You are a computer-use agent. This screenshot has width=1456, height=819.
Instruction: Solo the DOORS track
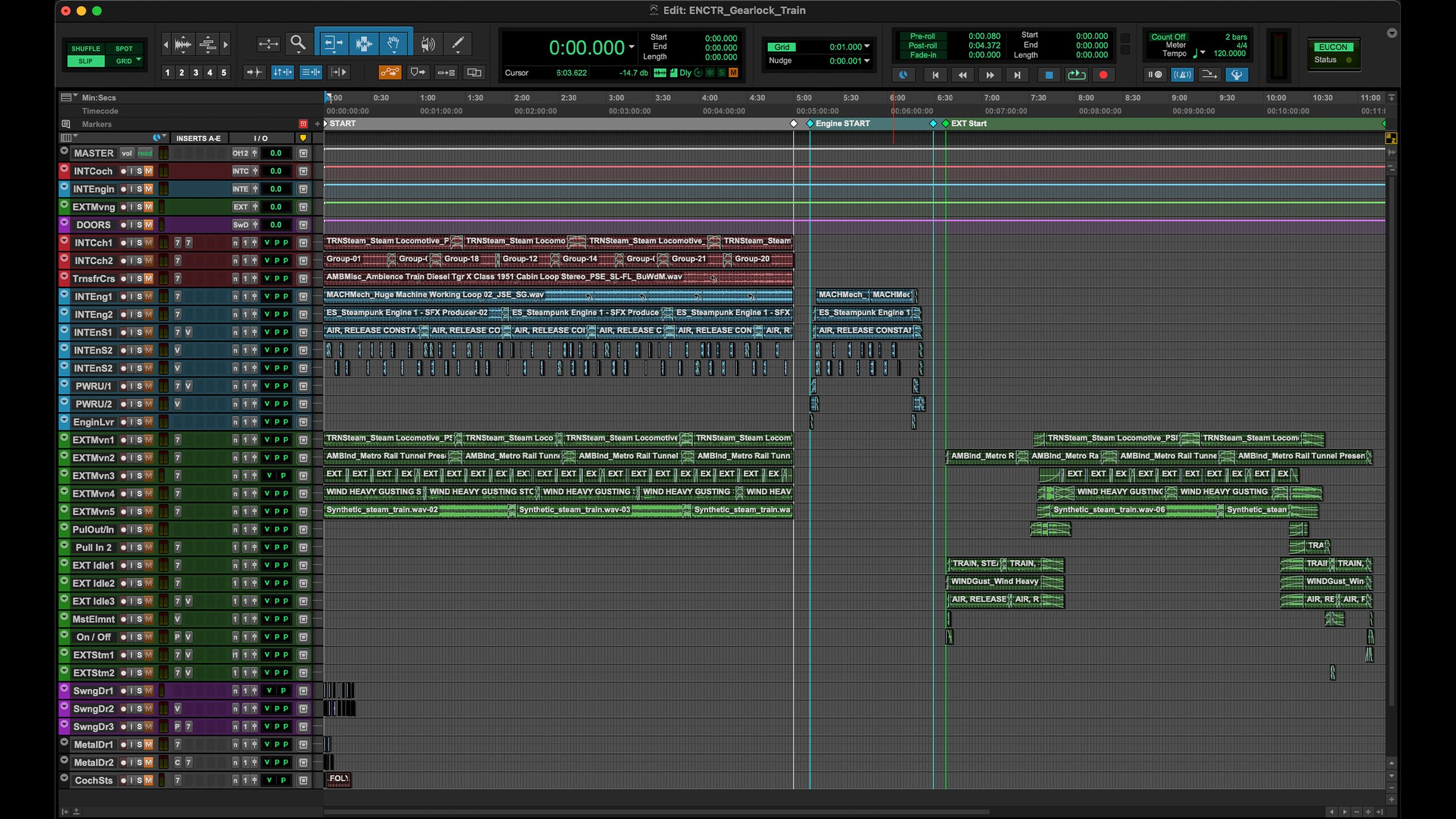[x=140, y=225]
